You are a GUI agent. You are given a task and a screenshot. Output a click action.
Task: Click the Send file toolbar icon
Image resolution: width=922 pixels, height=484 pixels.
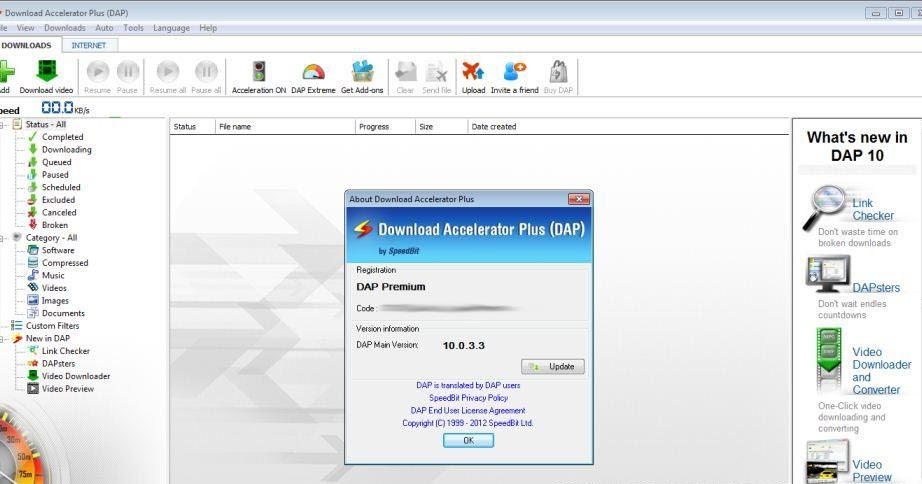436,72
